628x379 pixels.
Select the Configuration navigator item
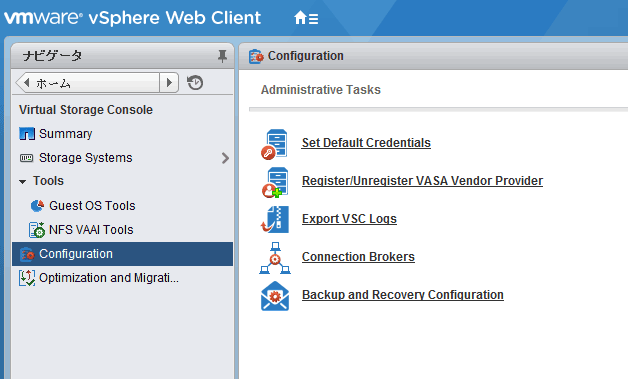[123, 254]
